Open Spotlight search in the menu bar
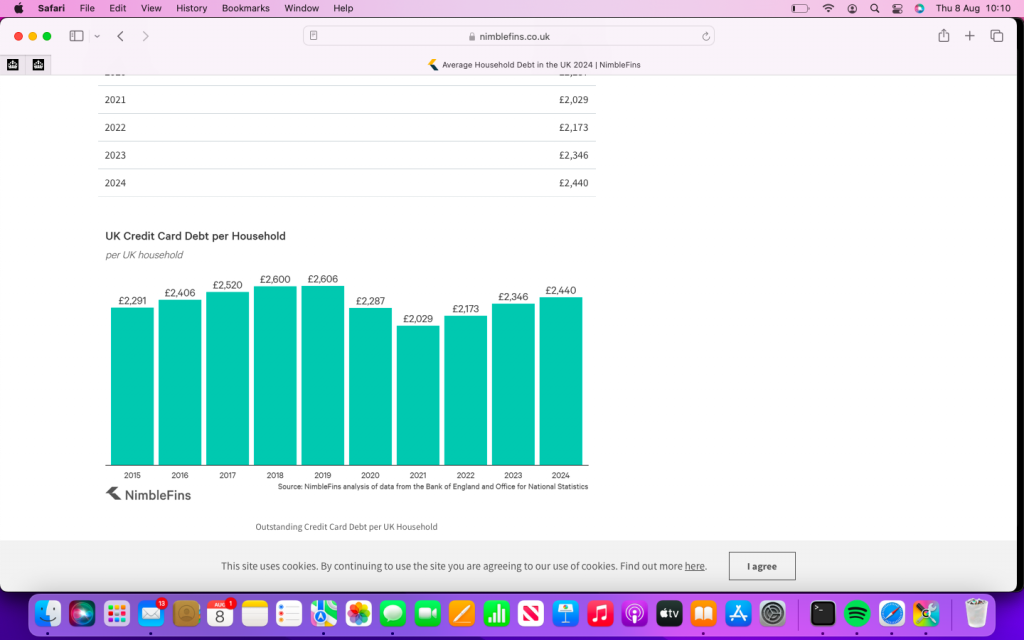The width and height of the screenshot is (1024, 640). pos(874,8)
